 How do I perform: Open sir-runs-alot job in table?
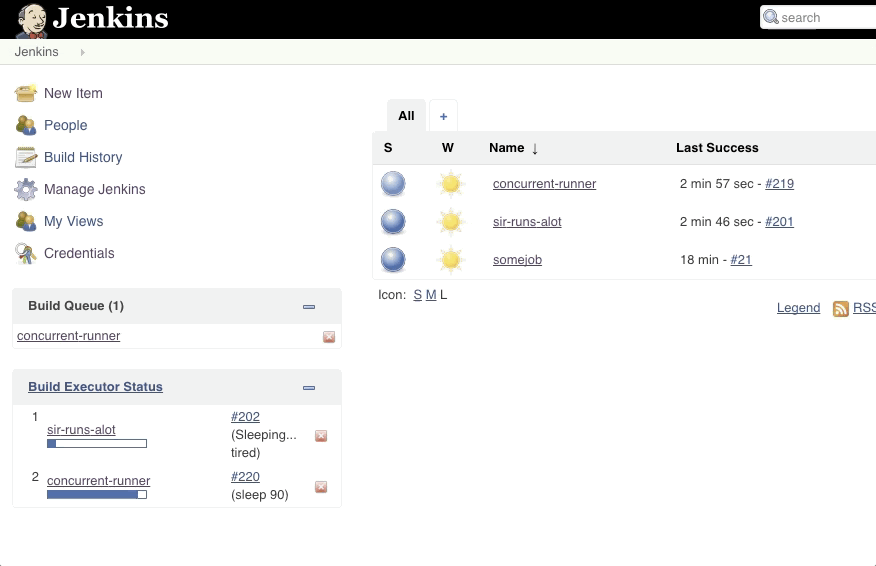[527, 222]
